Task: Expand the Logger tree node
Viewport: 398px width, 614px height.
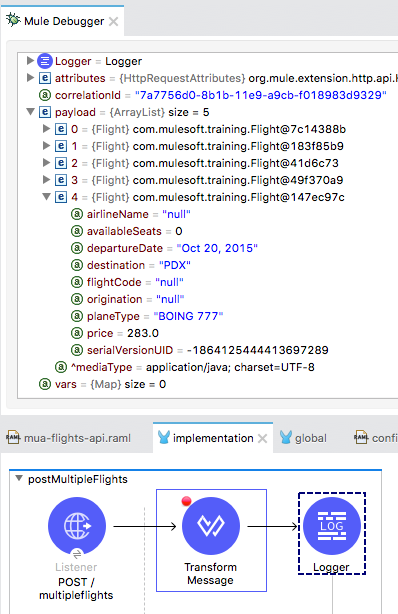Action: pyautogui.click(x=30, y=61)
